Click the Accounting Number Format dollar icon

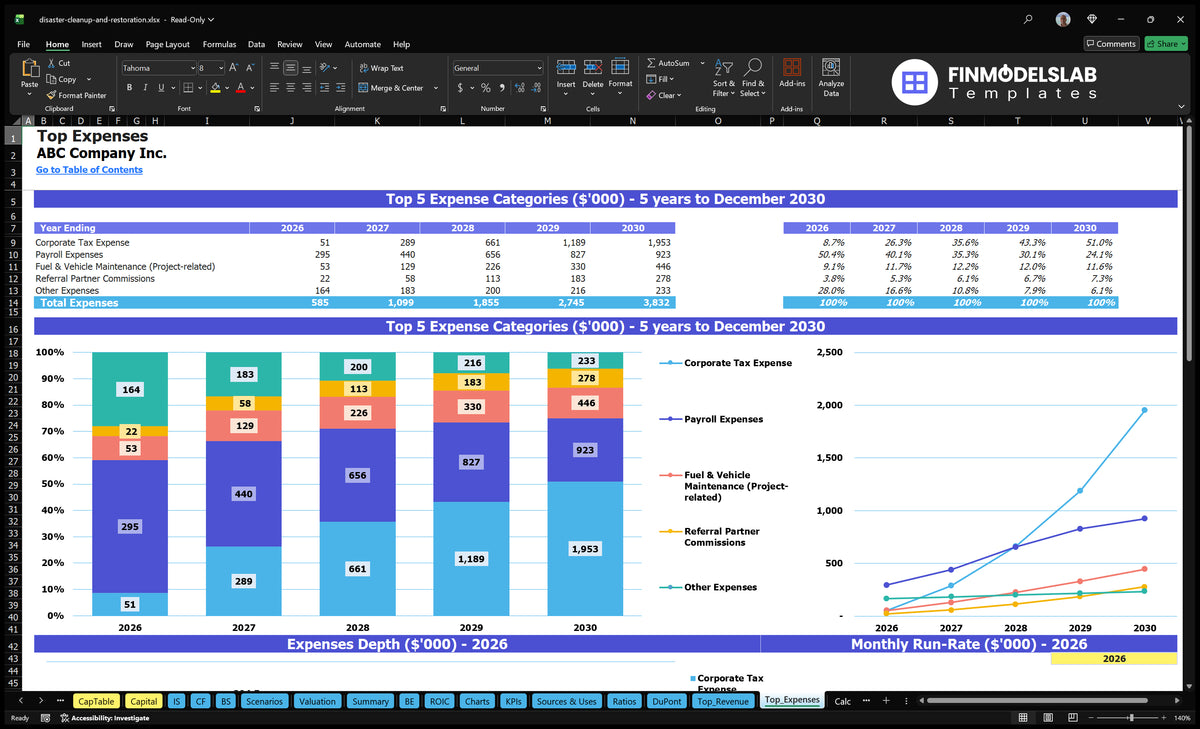coord(460,88)
